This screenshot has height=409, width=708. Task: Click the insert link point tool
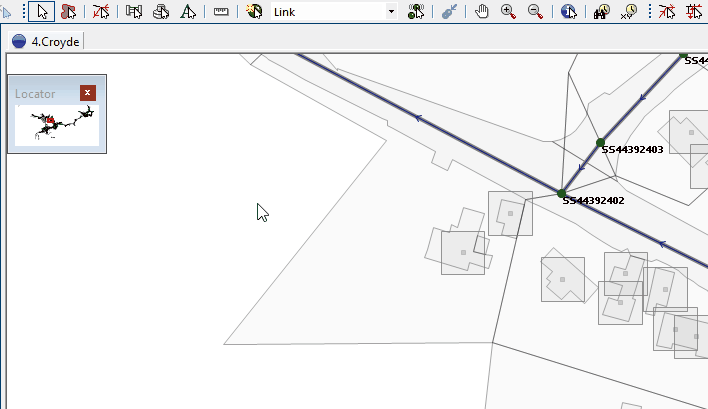[449, 12]
